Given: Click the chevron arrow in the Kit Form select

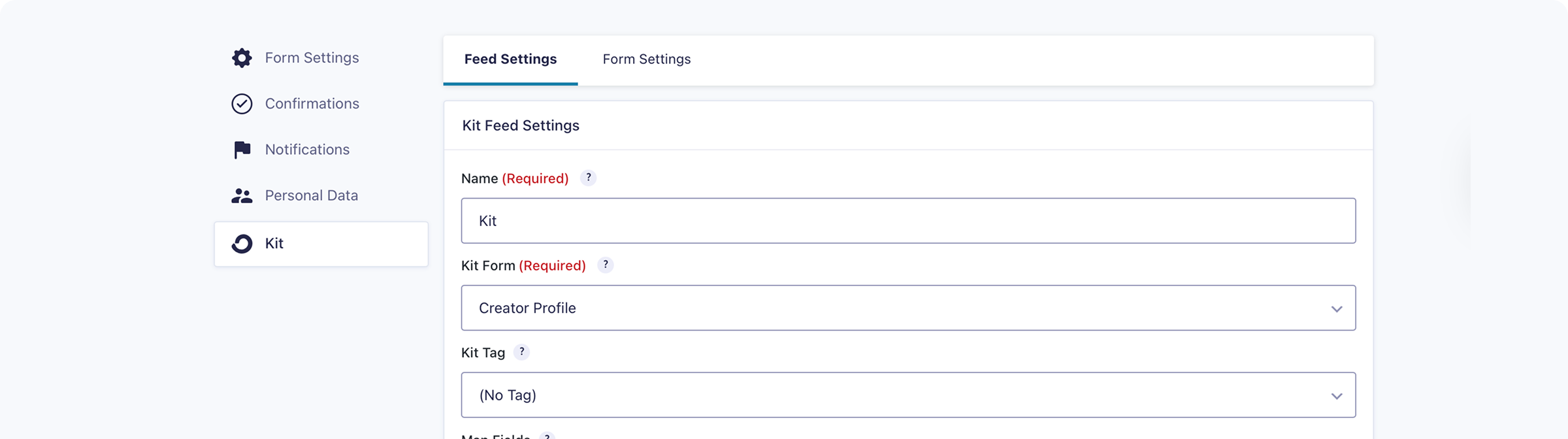Looking at the screenshot, I should (x=1337, y=309).
